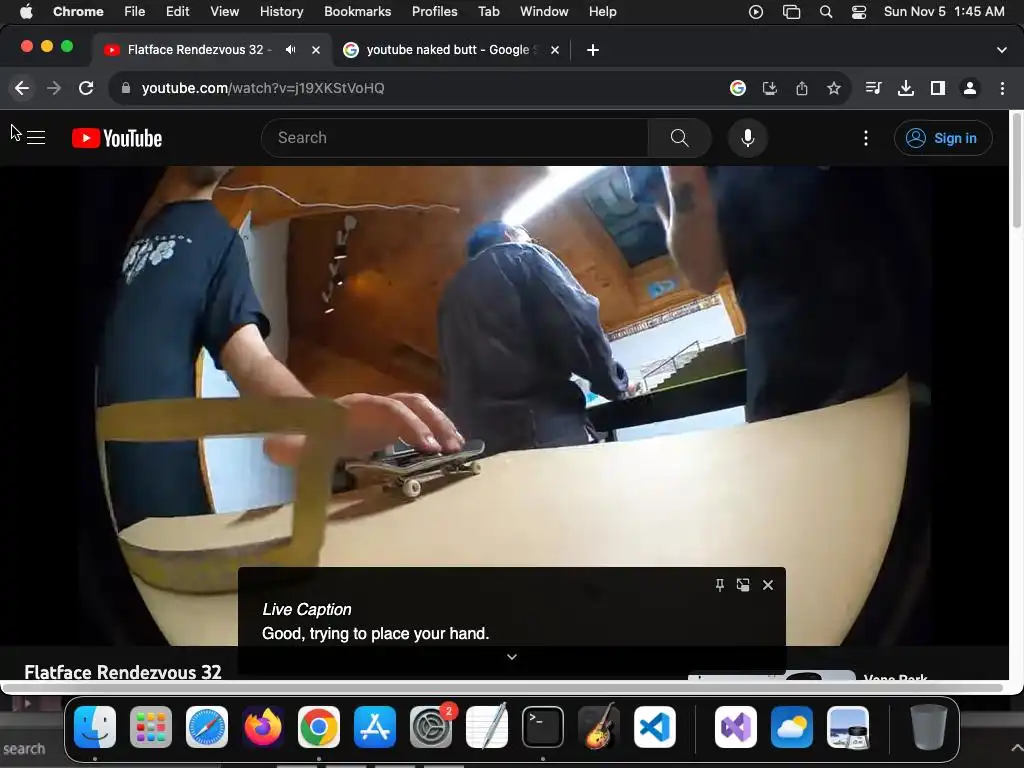
Task: Open the Chrome application menu
Action: (x=78, y=11)
